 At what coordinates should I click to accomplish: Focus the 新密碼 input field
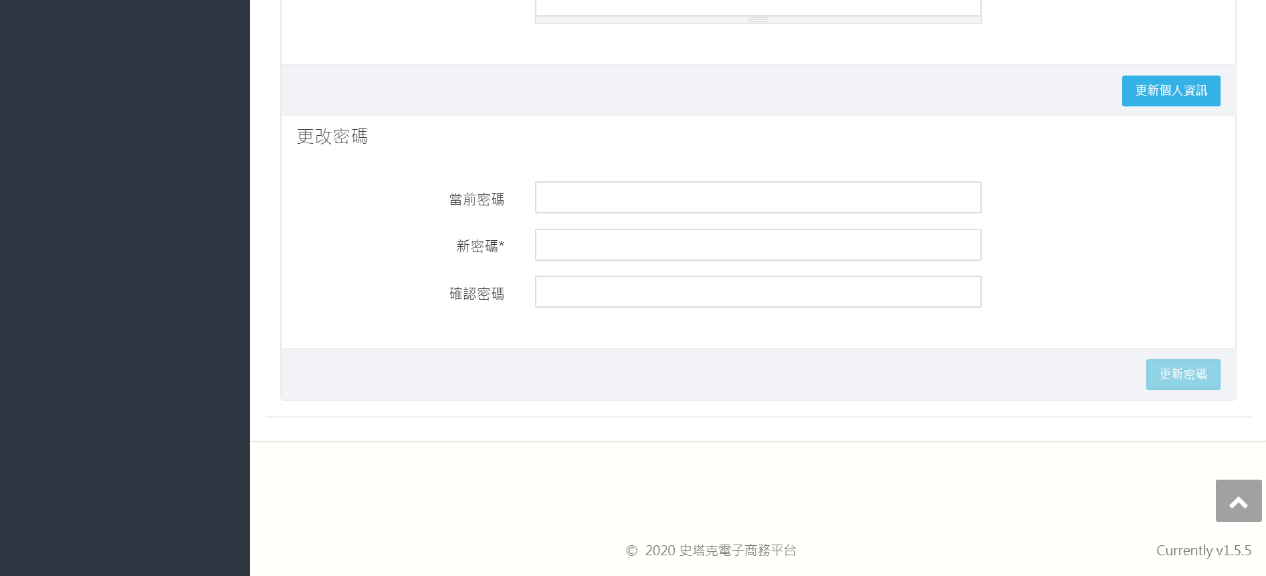tap(758, 245)
